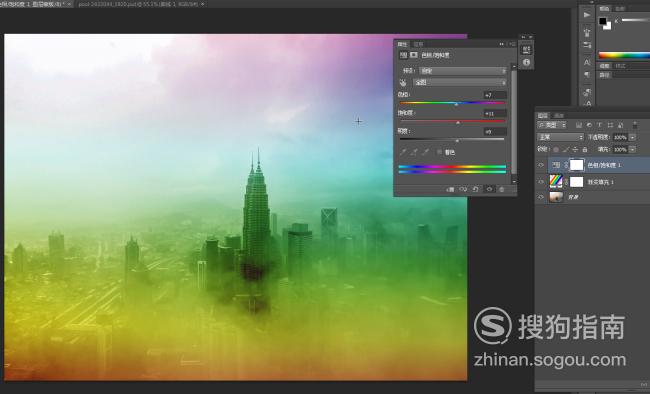Click the Hue slider track

[452, 103]
